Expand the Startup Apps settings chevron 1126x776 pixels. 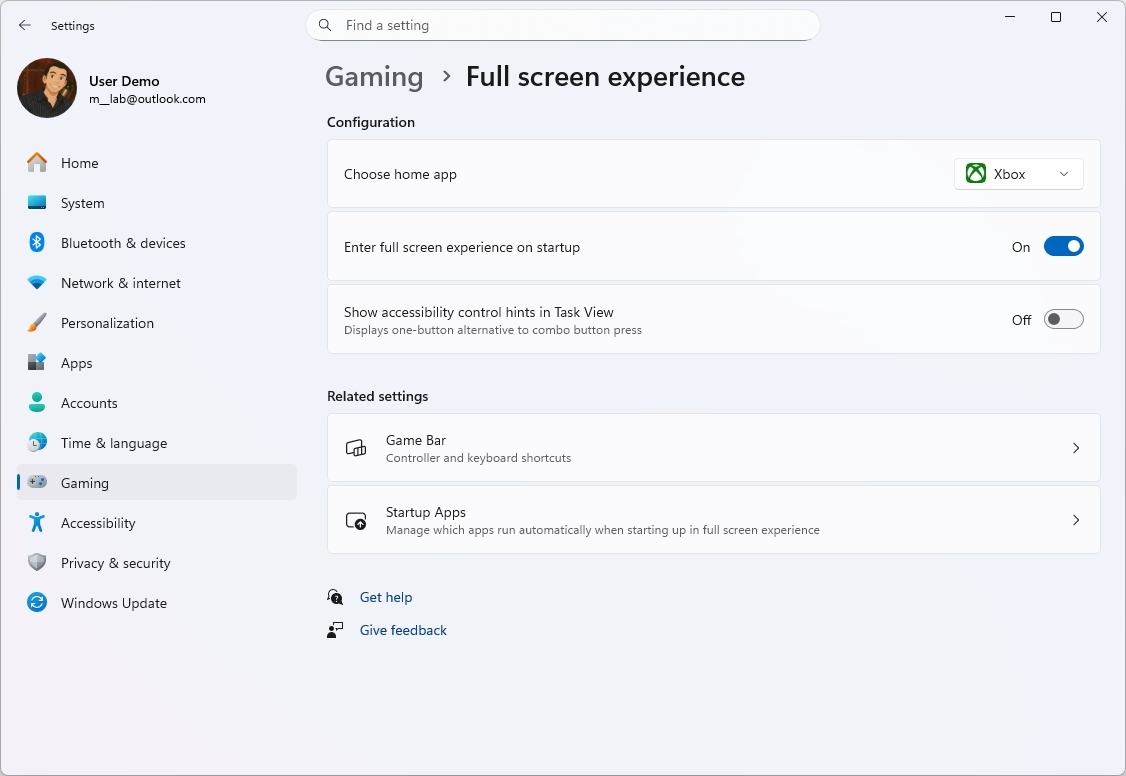coord(1076,520)
